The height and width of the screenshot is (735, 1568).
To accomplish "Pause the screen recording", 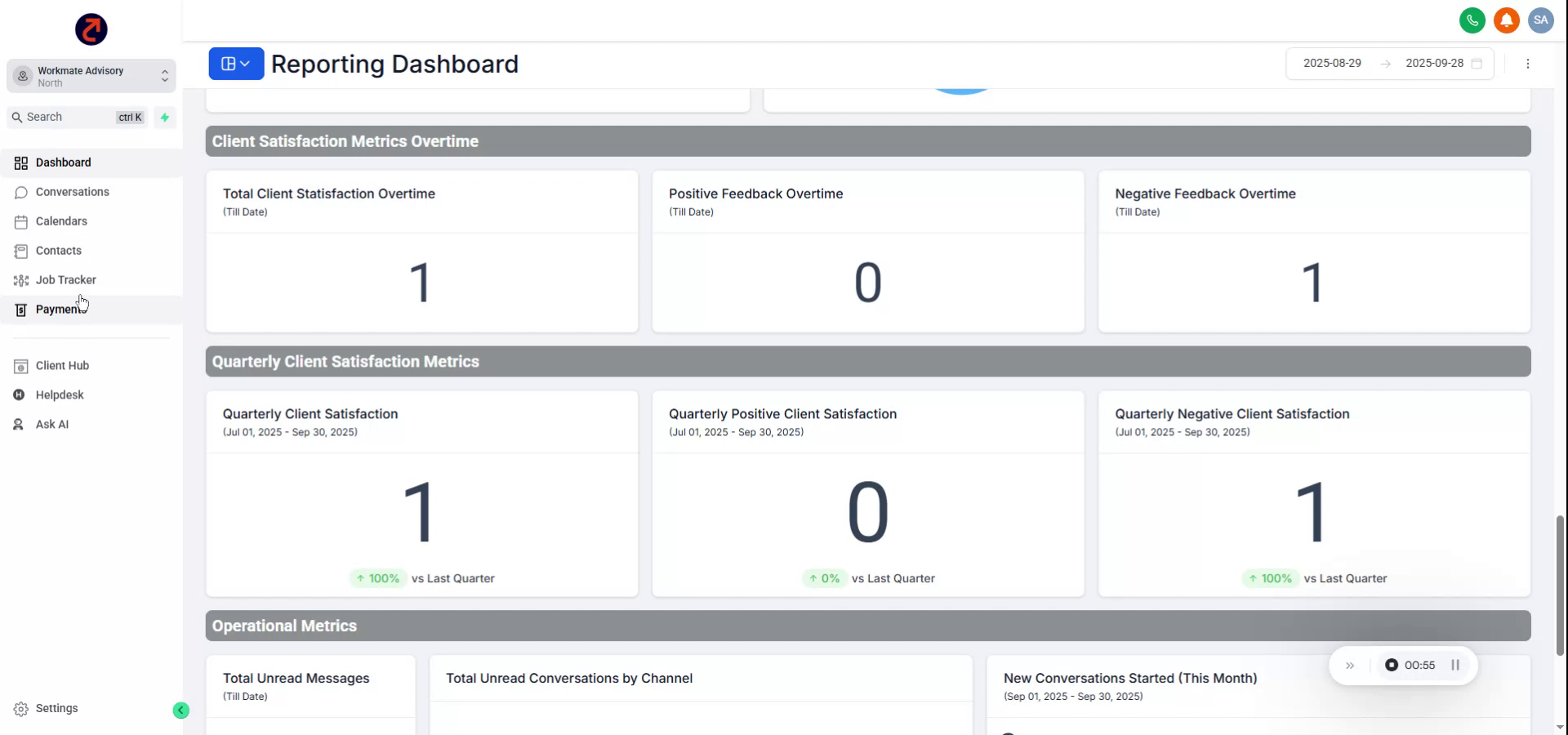I will [1455, 665].
